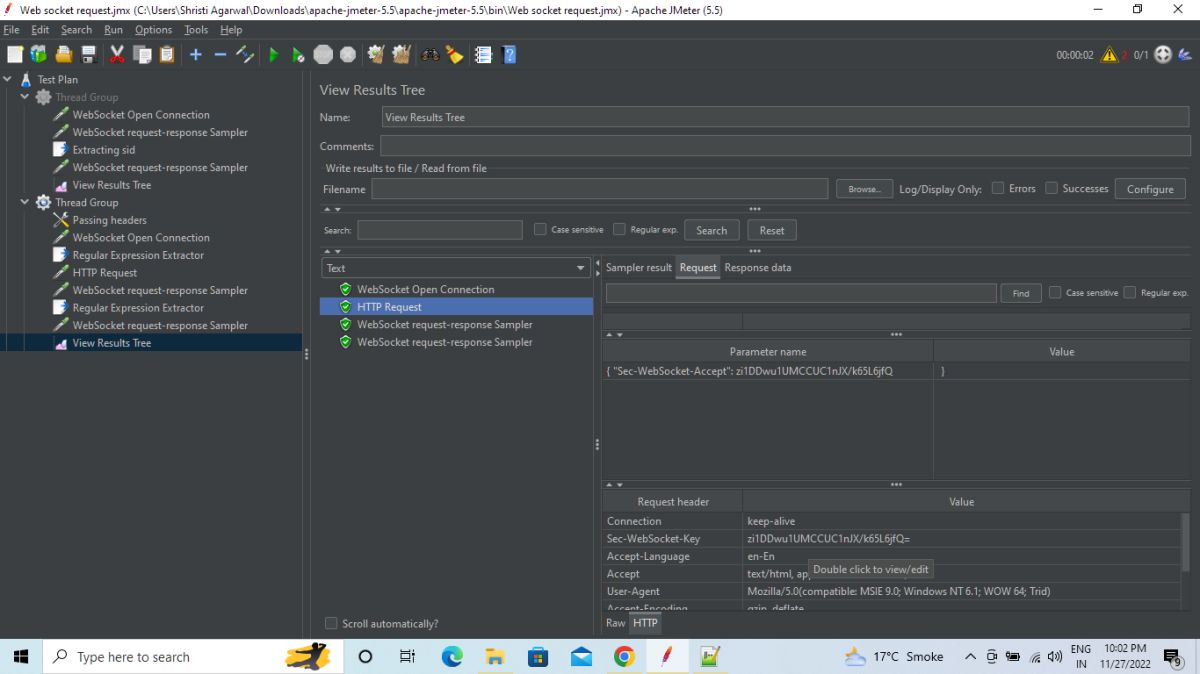Click the Request header table scrollbar
1200x674 pixels.
[x=1185, y=541]
